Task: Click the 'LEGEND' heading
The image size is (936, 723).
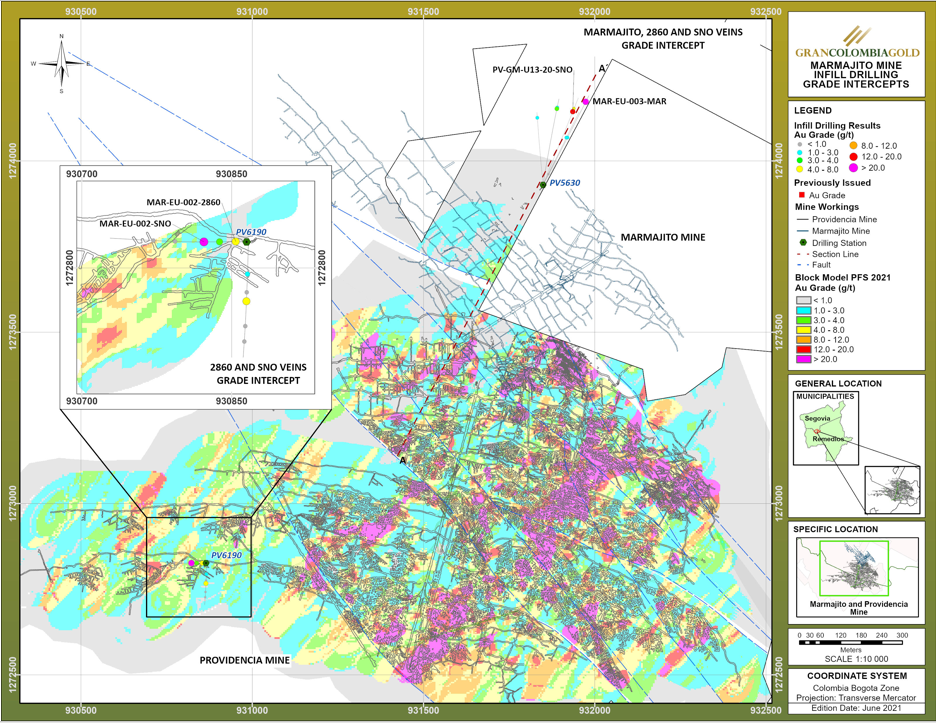Action: click(812, 110)
